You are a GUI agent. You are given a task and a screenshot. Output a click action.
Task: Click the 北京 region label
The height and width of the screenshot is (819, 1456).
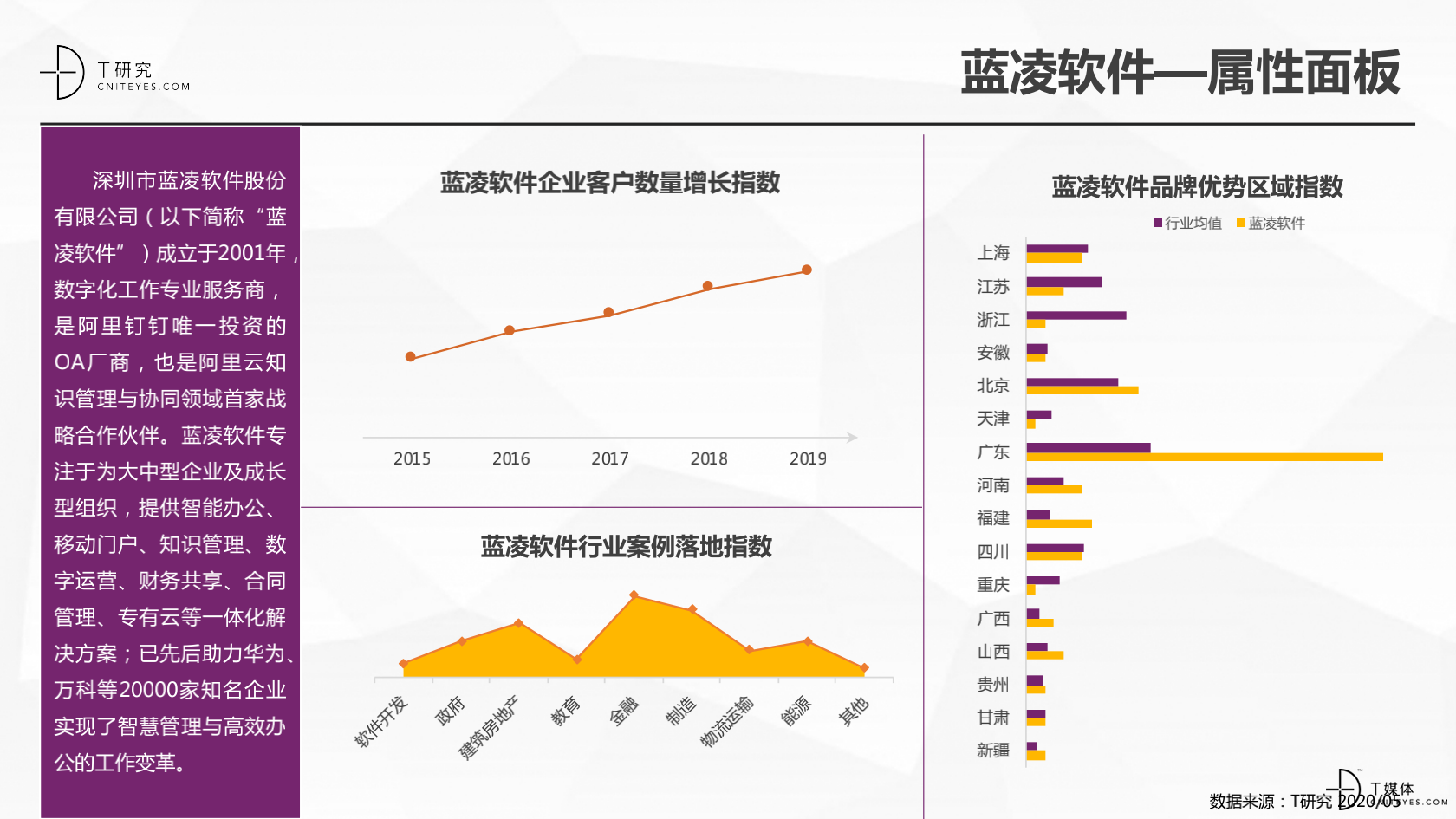pyautogui.click(x=993, y=386)
